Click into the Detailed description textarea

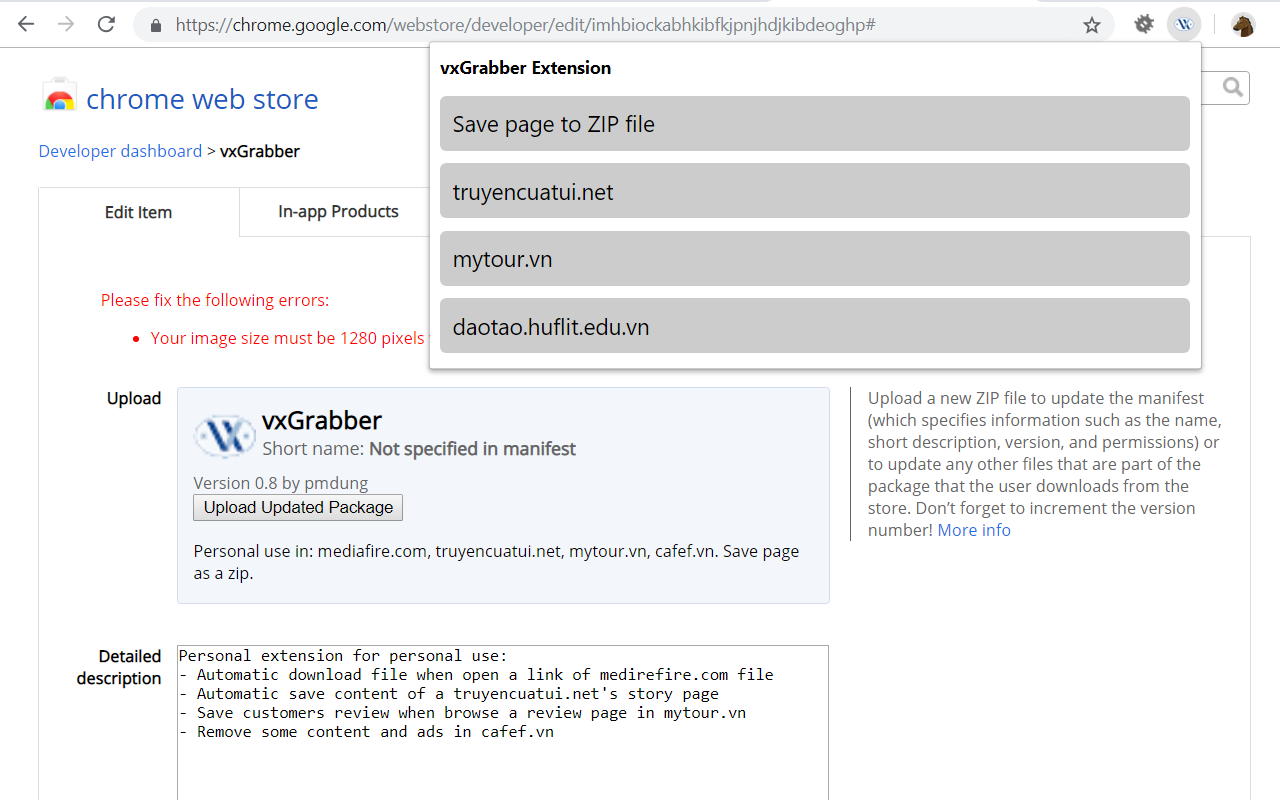pyautogui.click(x=503, y=722)
